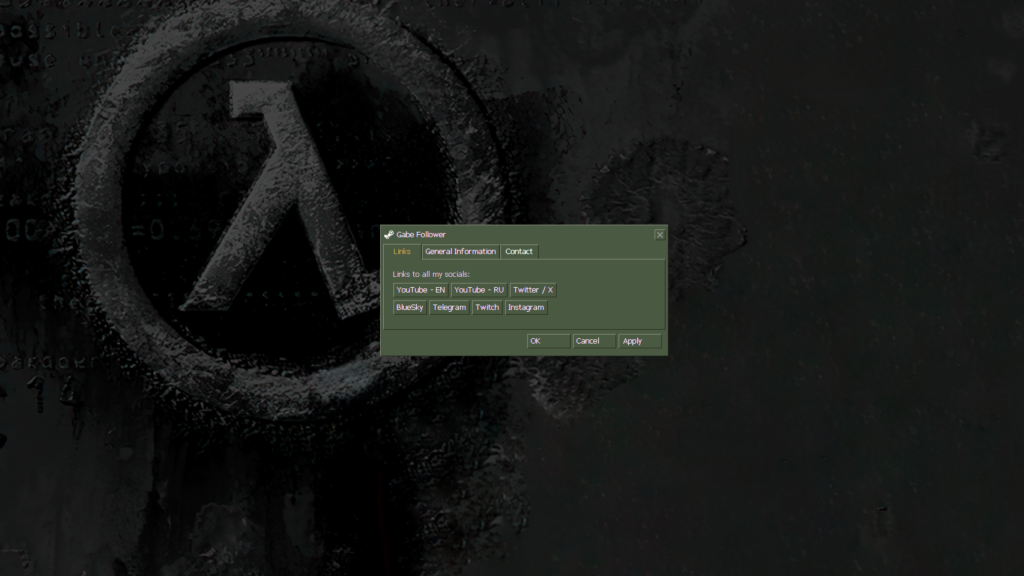Screen dimensions: 1024x576
Task: Click the empty title bar area left of the close button
Action: click(x=560, y=235)
